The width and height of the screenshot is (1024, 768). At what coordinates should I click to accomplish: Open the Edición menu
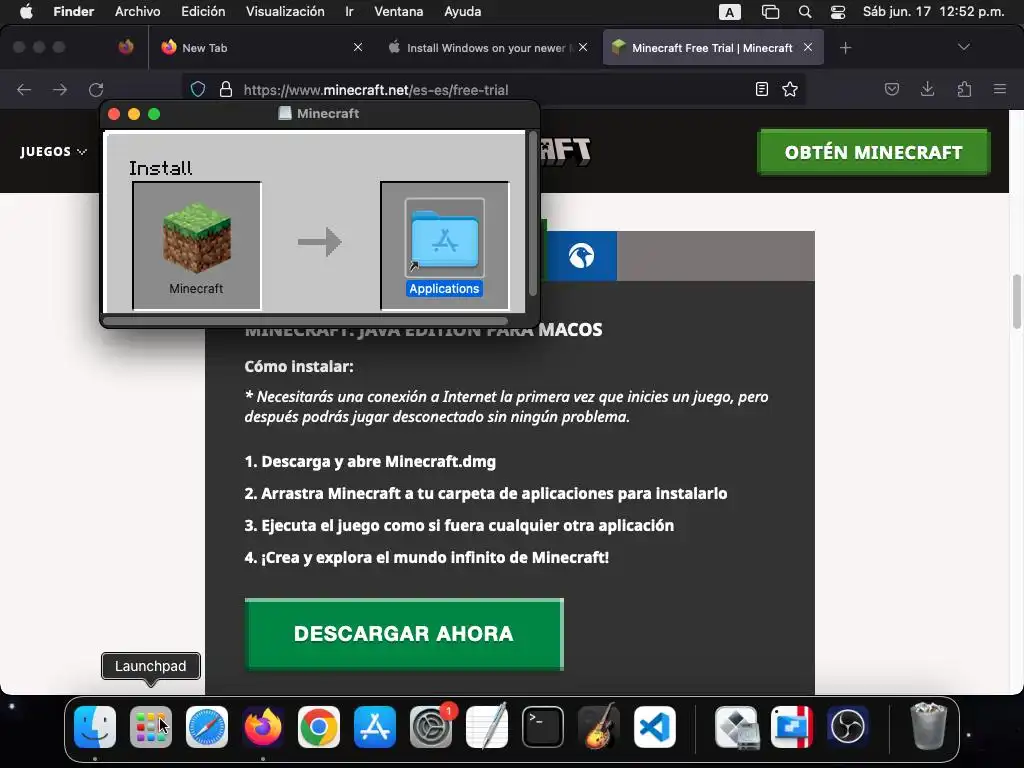click(x=203, y=12)
